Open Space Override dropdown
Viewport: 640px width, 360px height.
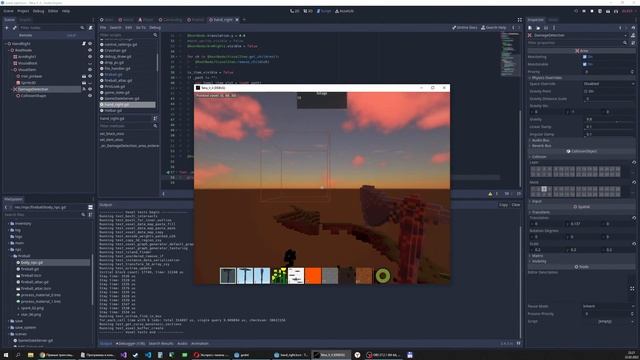coord(609,84)
